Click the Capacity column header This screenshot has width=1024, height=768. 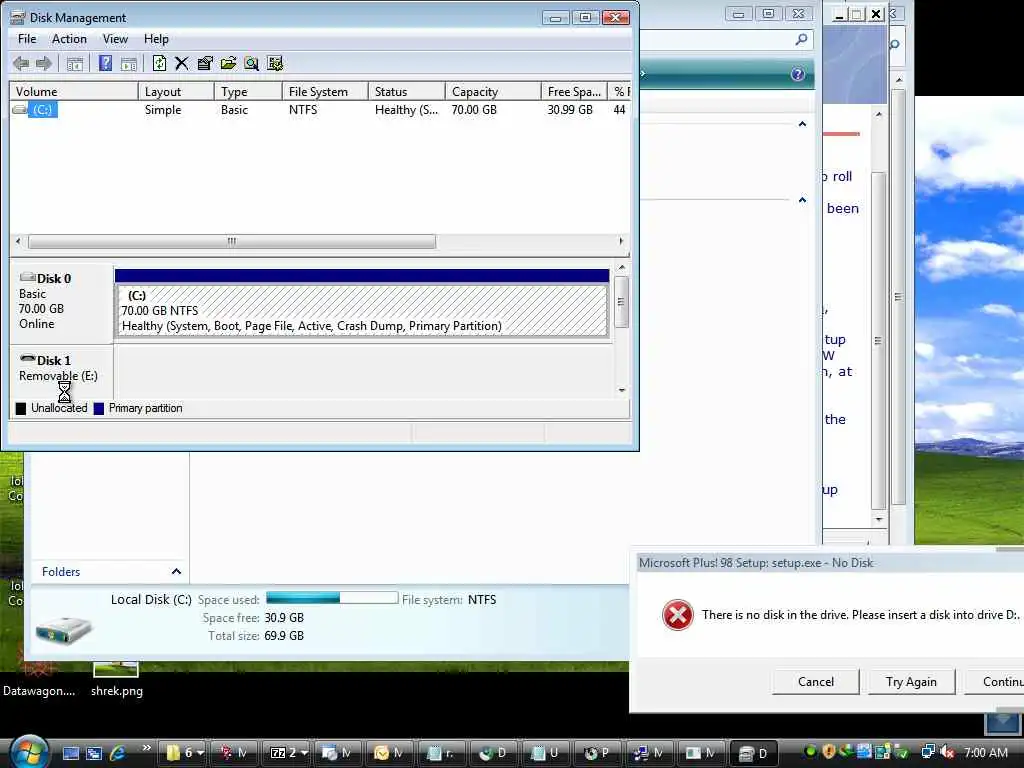492,91
